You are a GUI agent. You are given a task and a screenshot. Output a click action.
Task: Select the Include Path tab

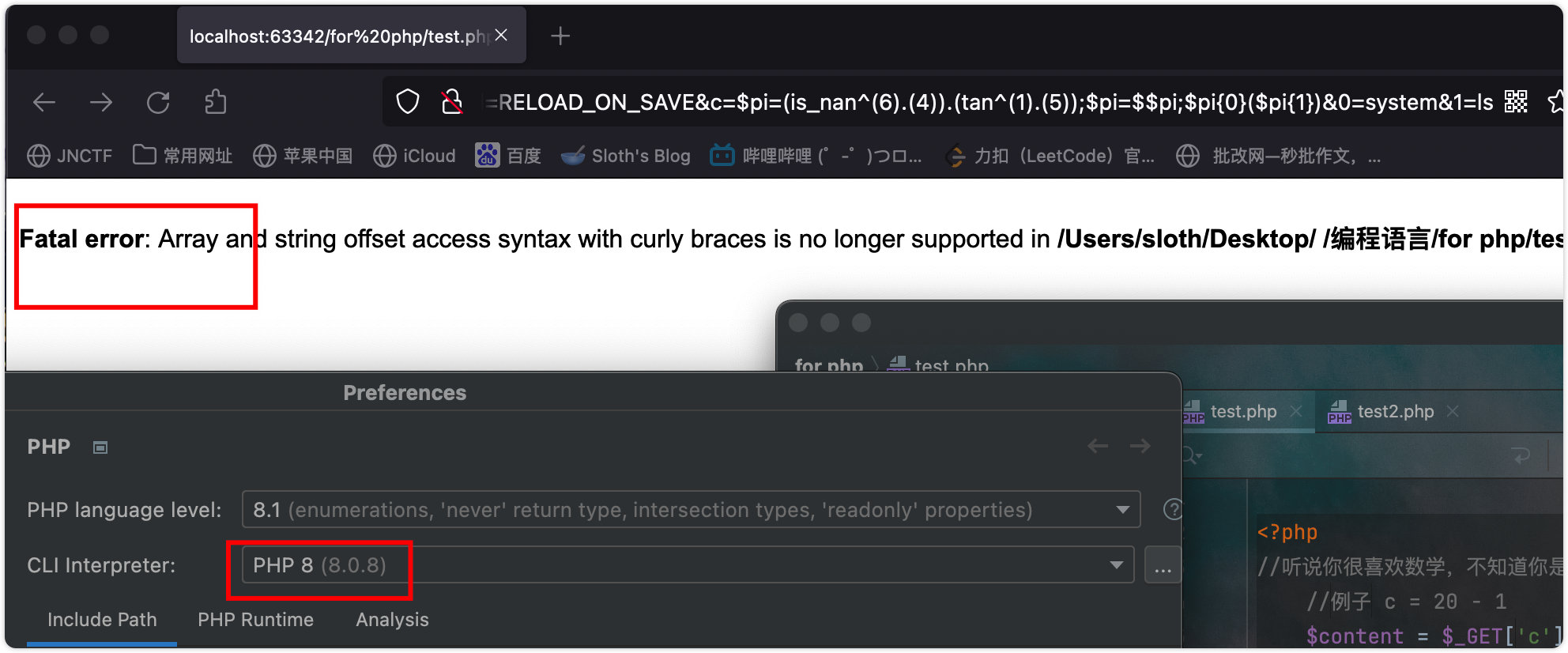click(102, 620)
